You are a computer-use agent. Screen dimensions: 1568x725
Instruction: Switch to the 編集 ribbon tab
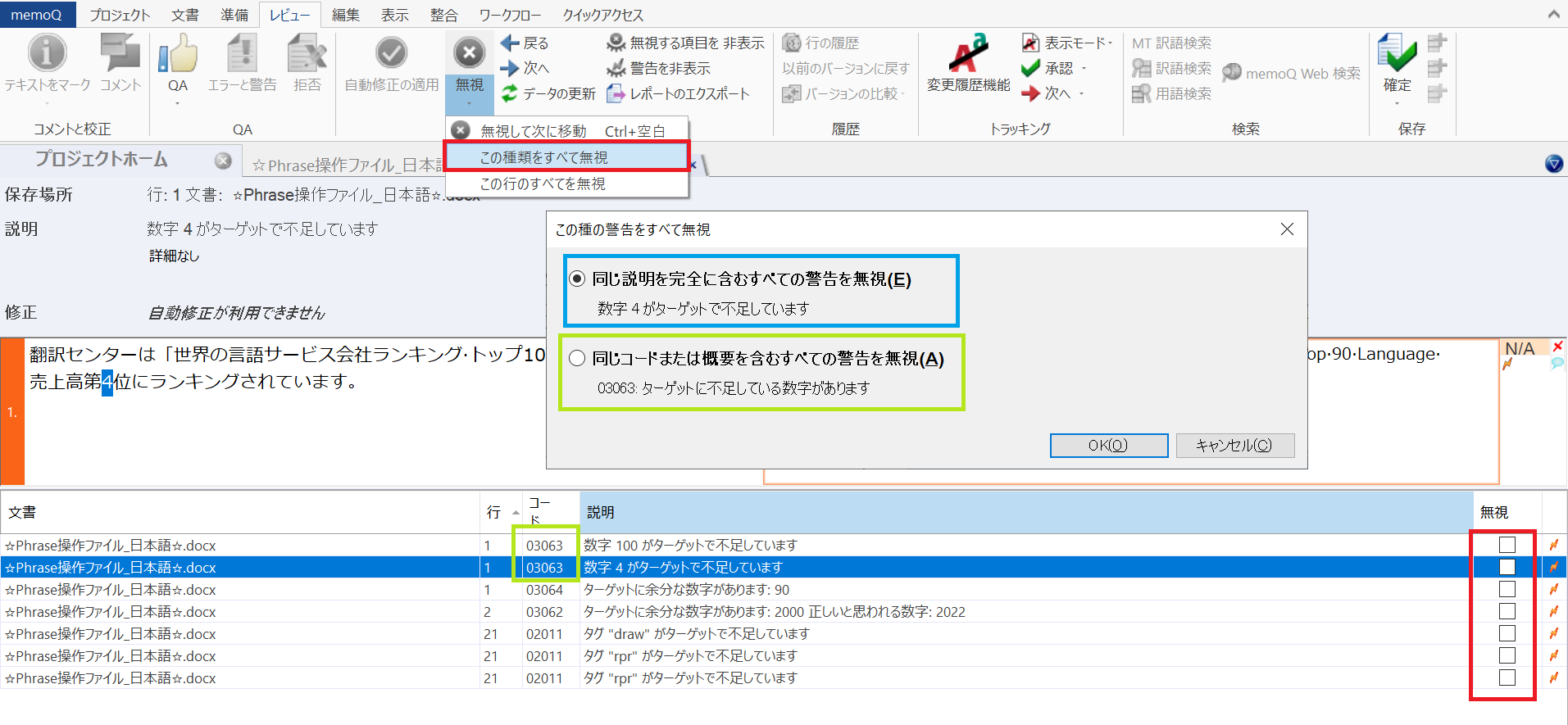[x=345, y=15]
